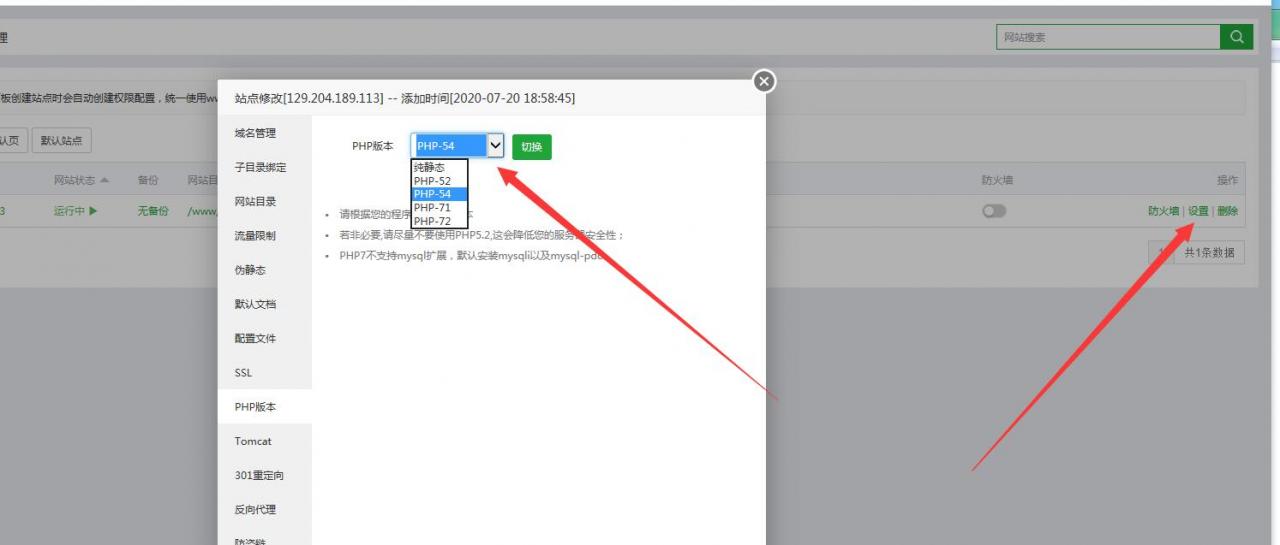Toggle the site firewall switch
This screenshot has height=545, width=1280.
(994, 211)
